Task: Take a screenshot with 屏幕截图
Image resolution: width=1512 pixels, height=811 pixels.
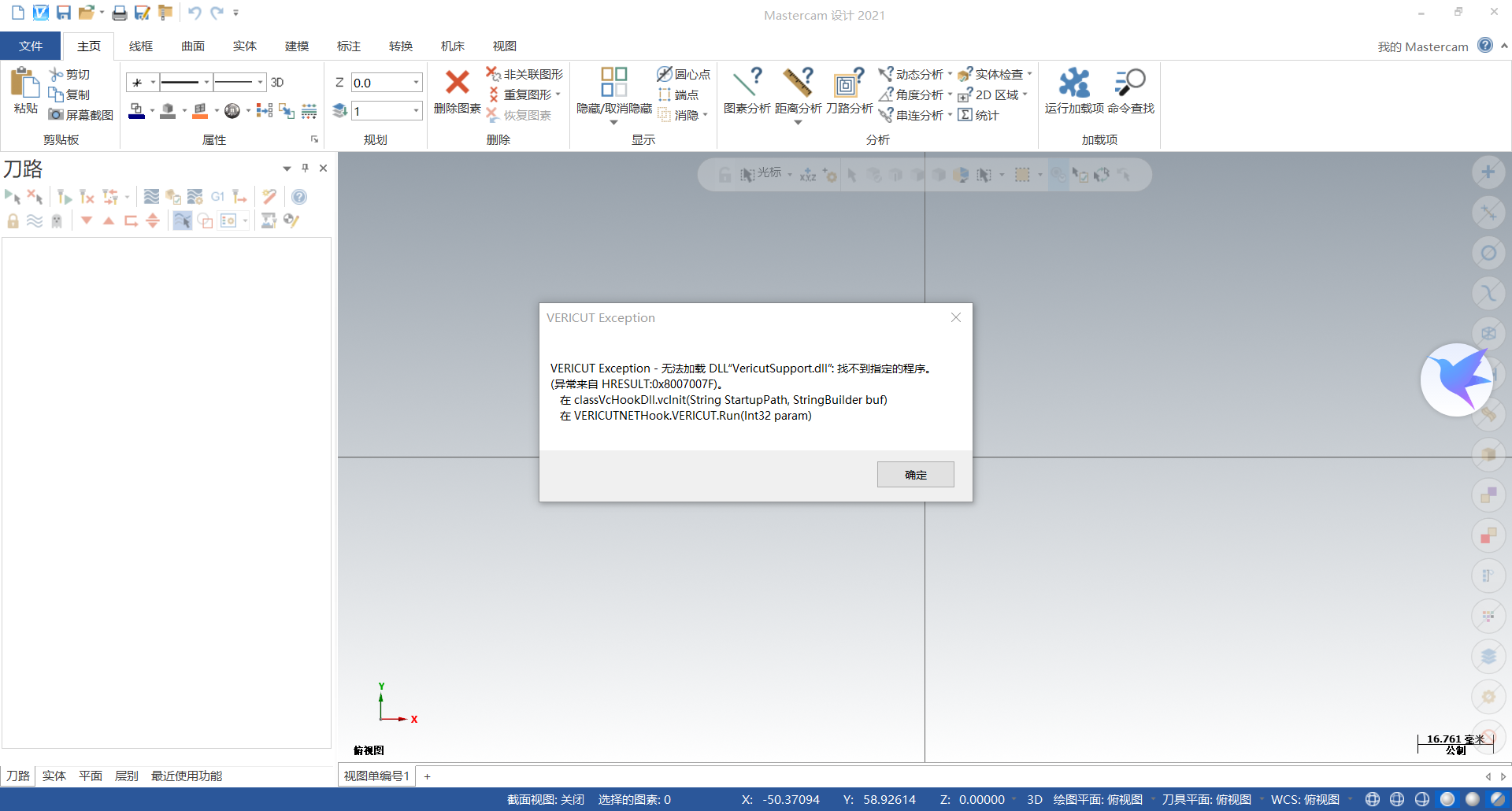Action: pyautogui.click(x=80, y=115)
